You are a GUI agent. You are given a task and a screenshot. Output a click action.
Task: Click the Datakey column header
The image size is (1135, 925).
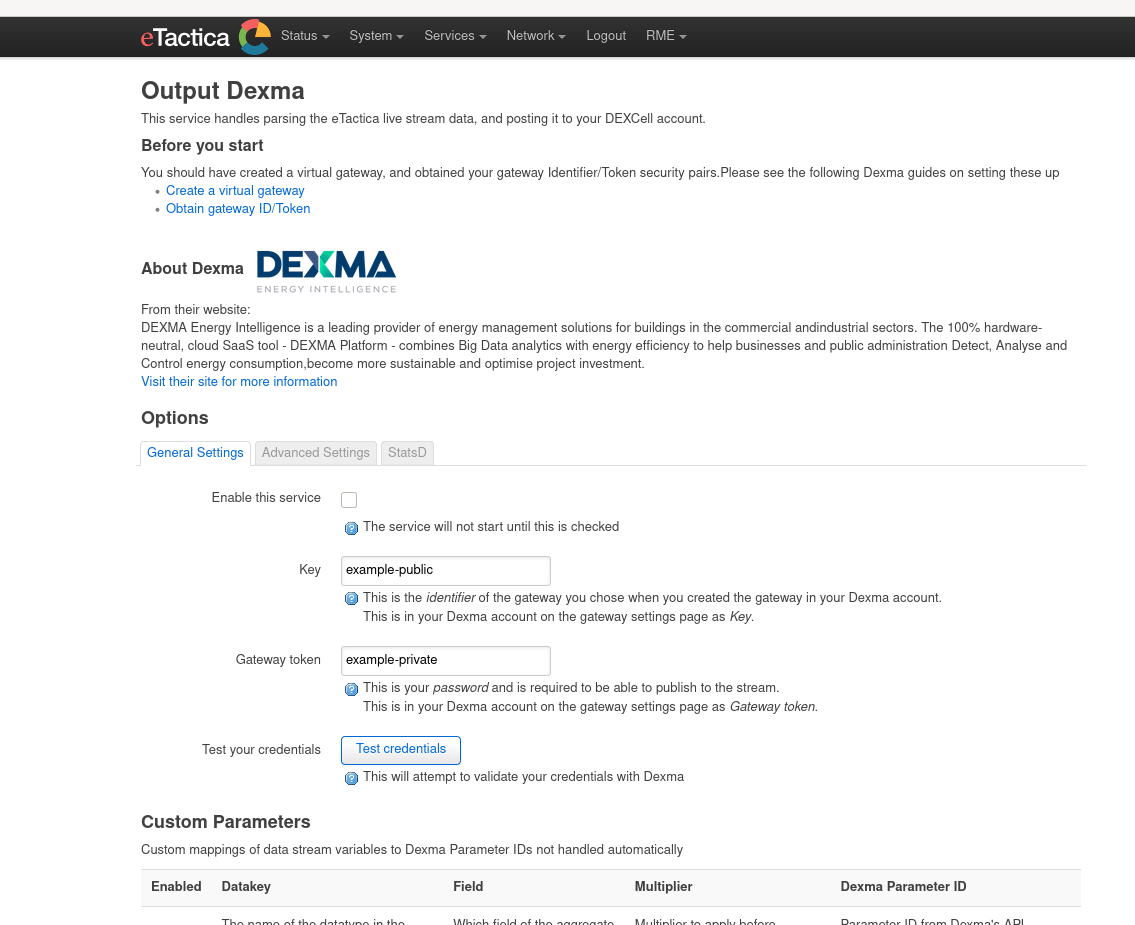pos(246,887)
